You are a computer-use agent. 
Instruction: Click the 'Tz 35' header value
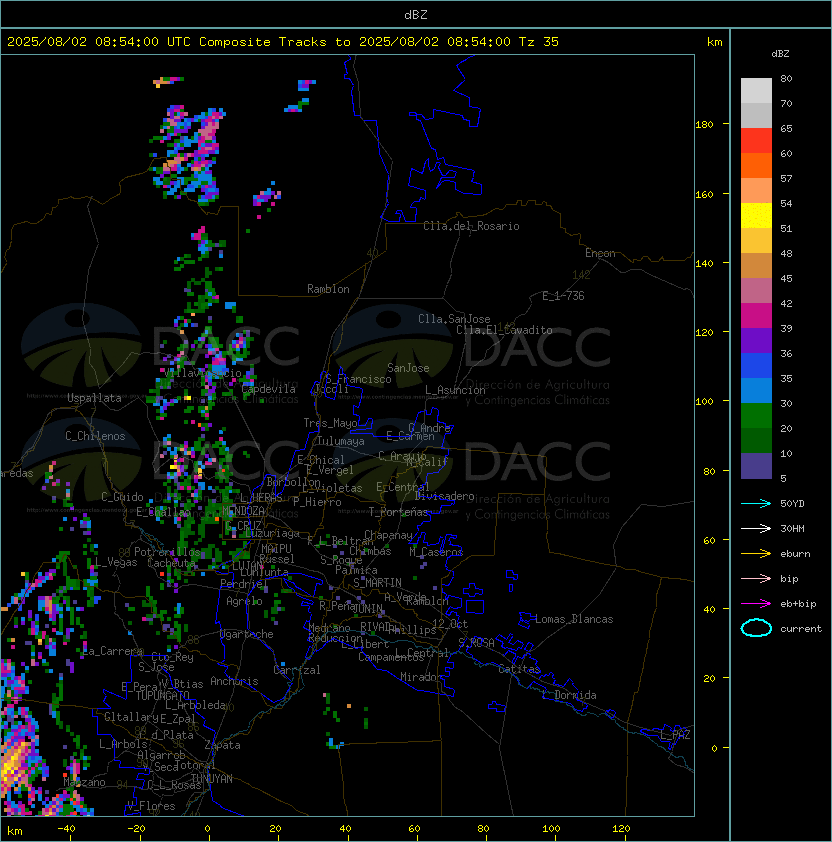pyautogui.click(x=539, y=42)
